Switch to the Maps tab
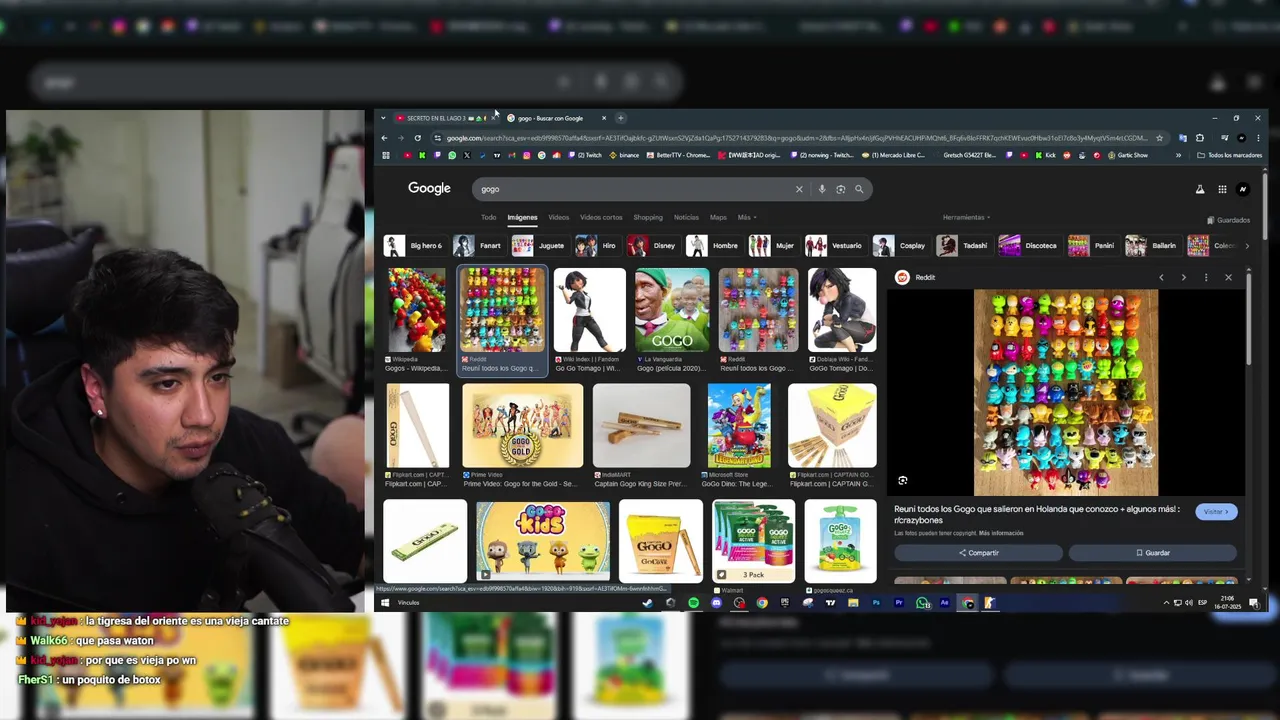This screenshot has width=1280, height=720. coord(718,217)
